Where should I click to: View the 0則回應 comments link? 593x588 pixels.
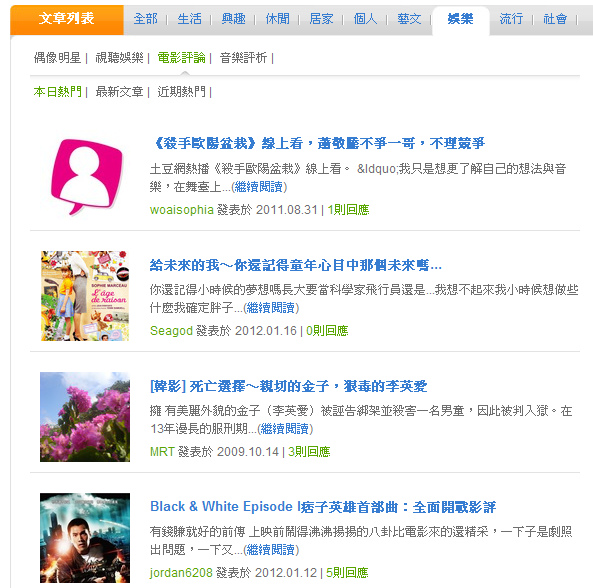tap(327, 330)
